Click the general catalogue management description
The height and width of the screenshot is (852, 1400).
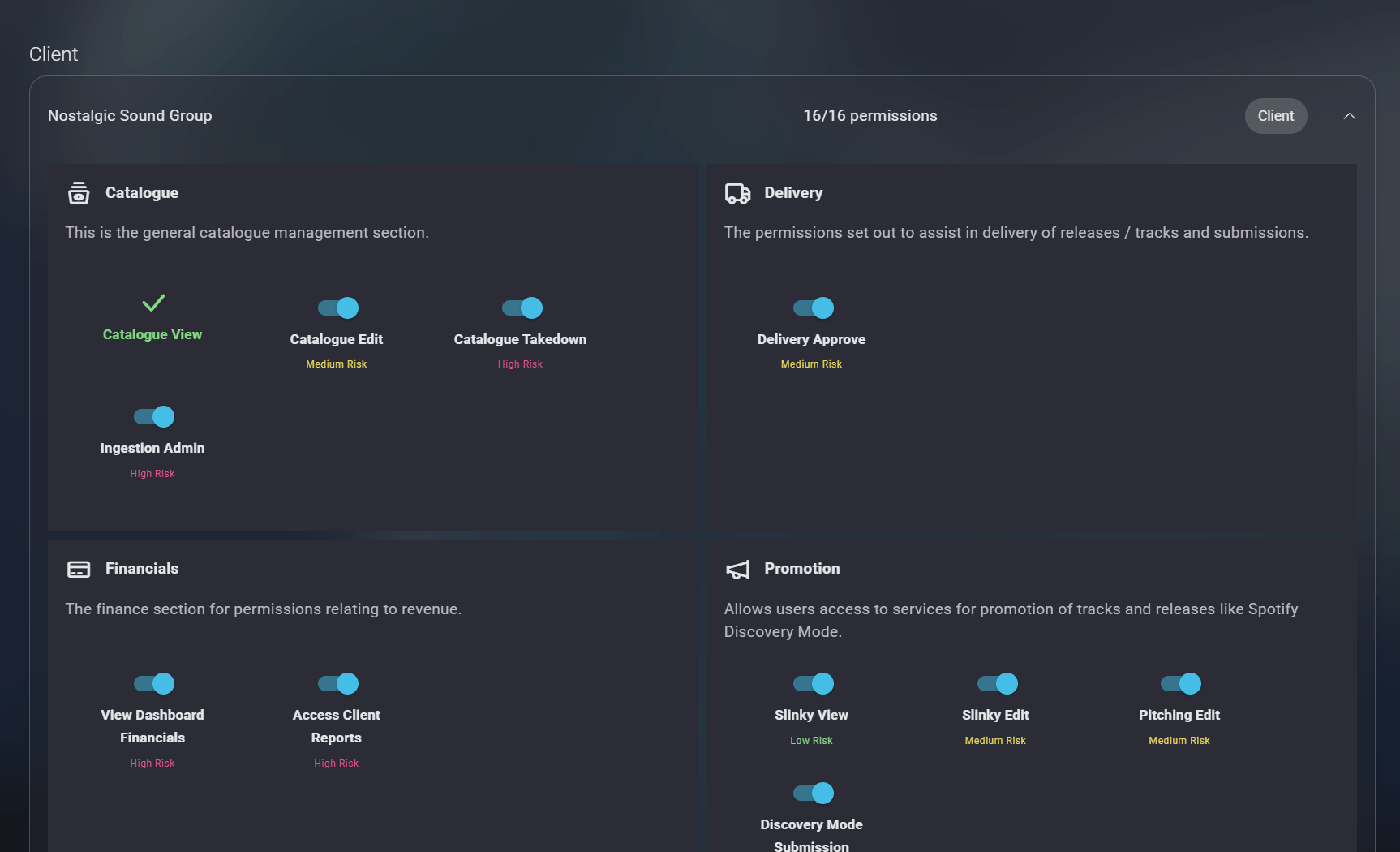pos(247,233)
